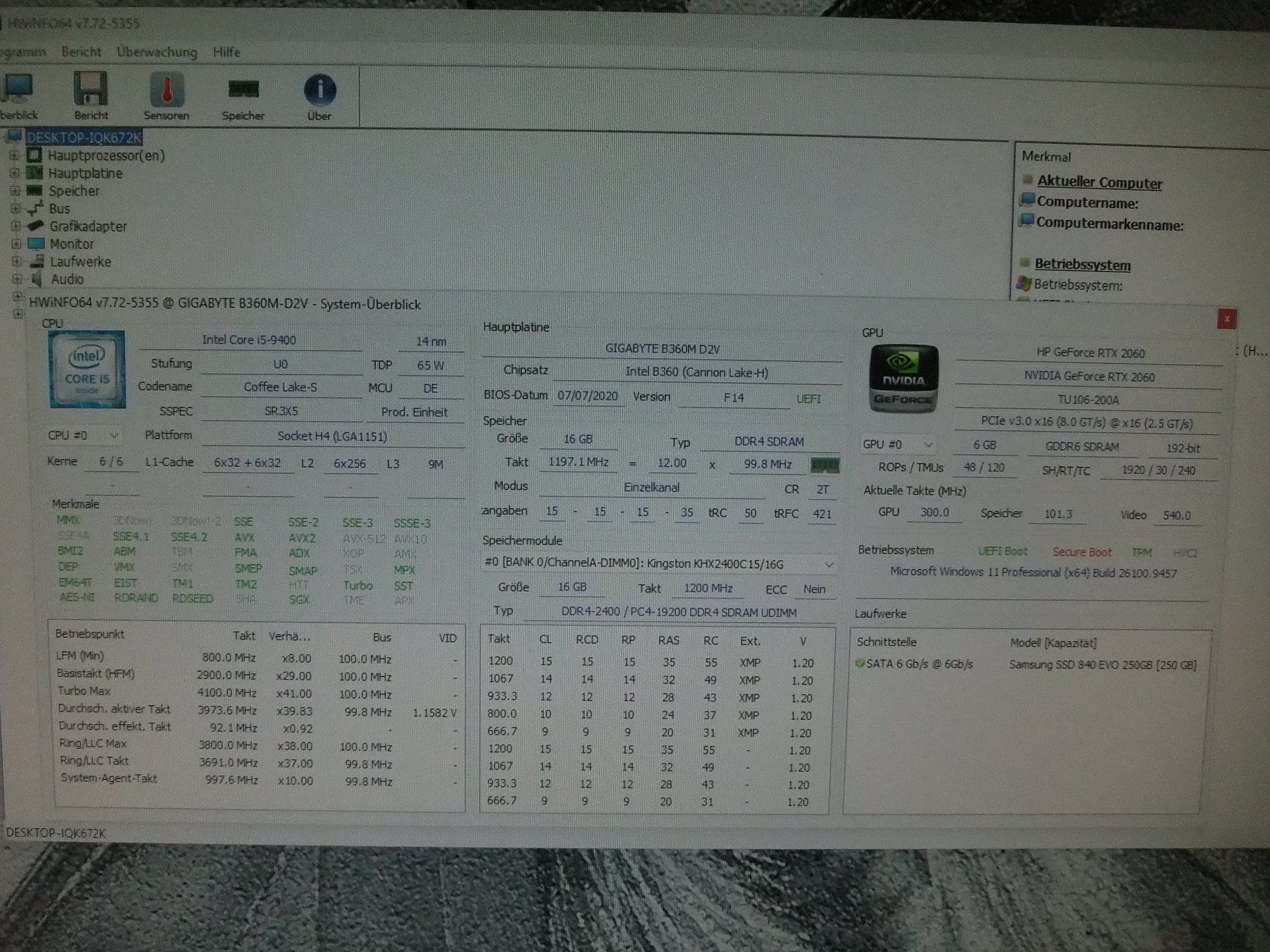Image resolution: width=1270 pixels, height=952 pixels.
Task: Select the Hauptplatine tree icon
Action: coord(34,173)
